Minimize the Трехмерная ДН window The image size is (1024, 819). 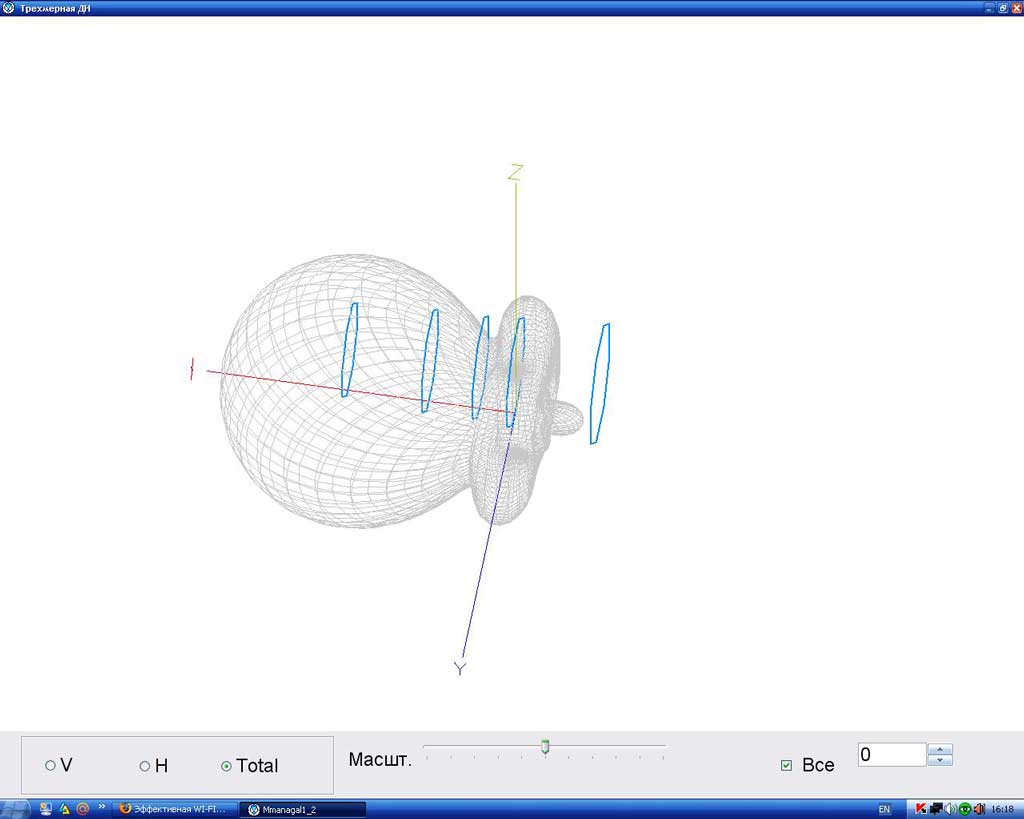pyautogui.click(x=989, y=8)
